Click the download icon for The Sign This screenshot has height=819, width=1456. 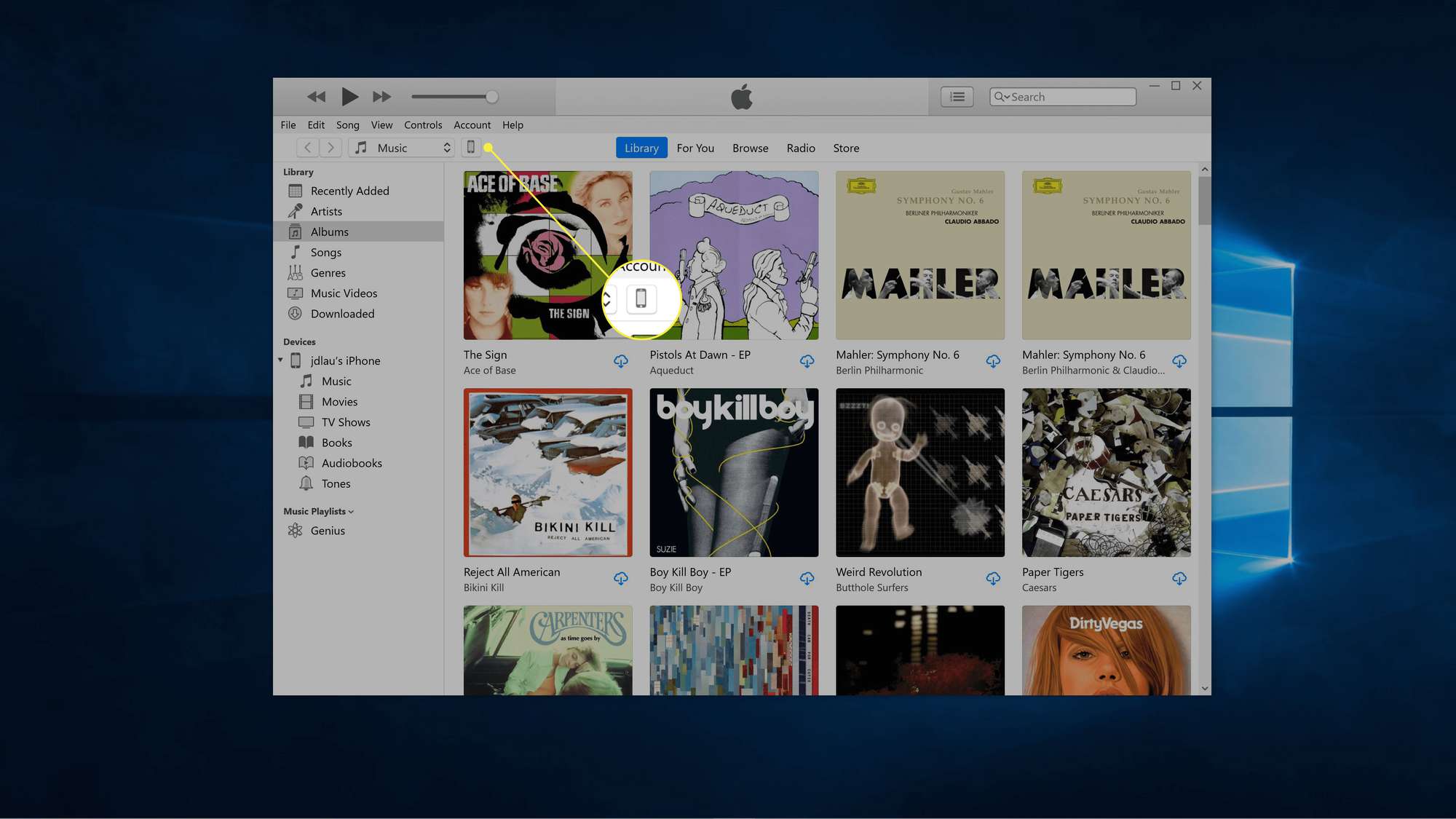pyautogui.click(x=621, y=361)
